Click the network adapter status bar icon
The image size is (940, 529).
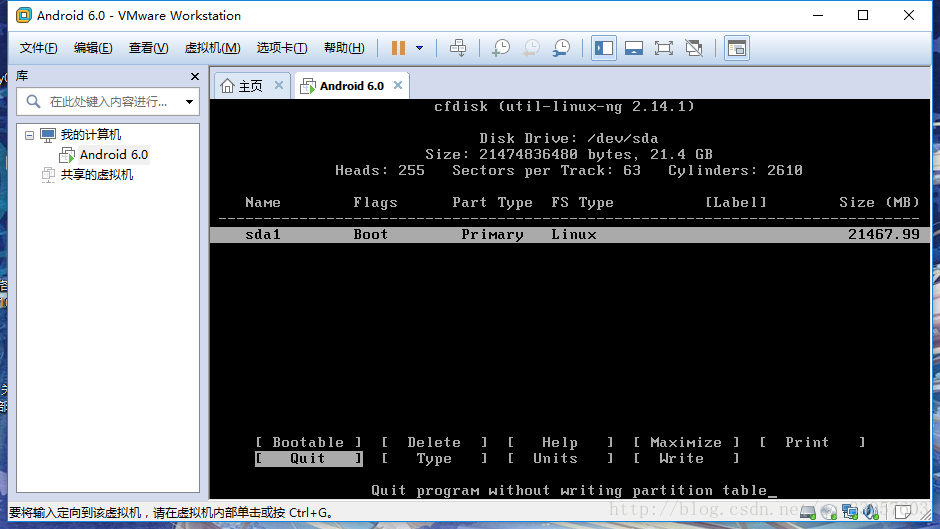coord(849,512)
